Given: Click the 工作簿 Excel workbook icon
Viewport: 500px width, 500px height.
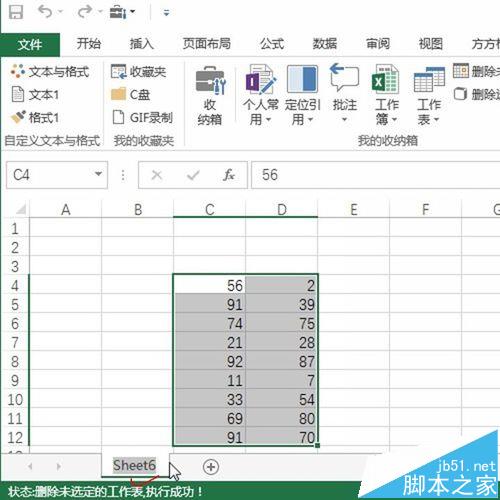Looking at the screenshot, I should (385, 79).
